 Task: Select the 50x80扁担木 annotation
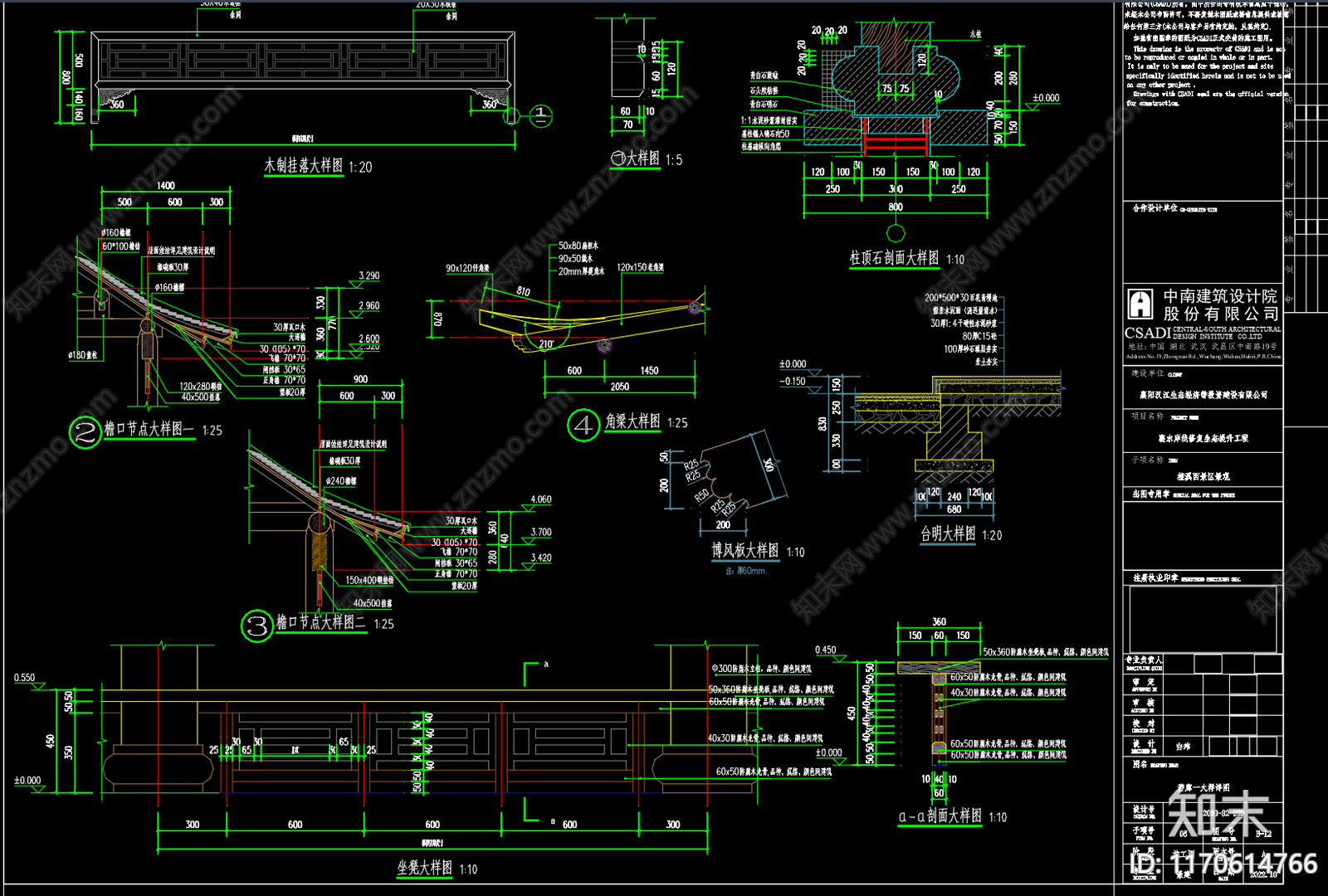coord(578,246)
